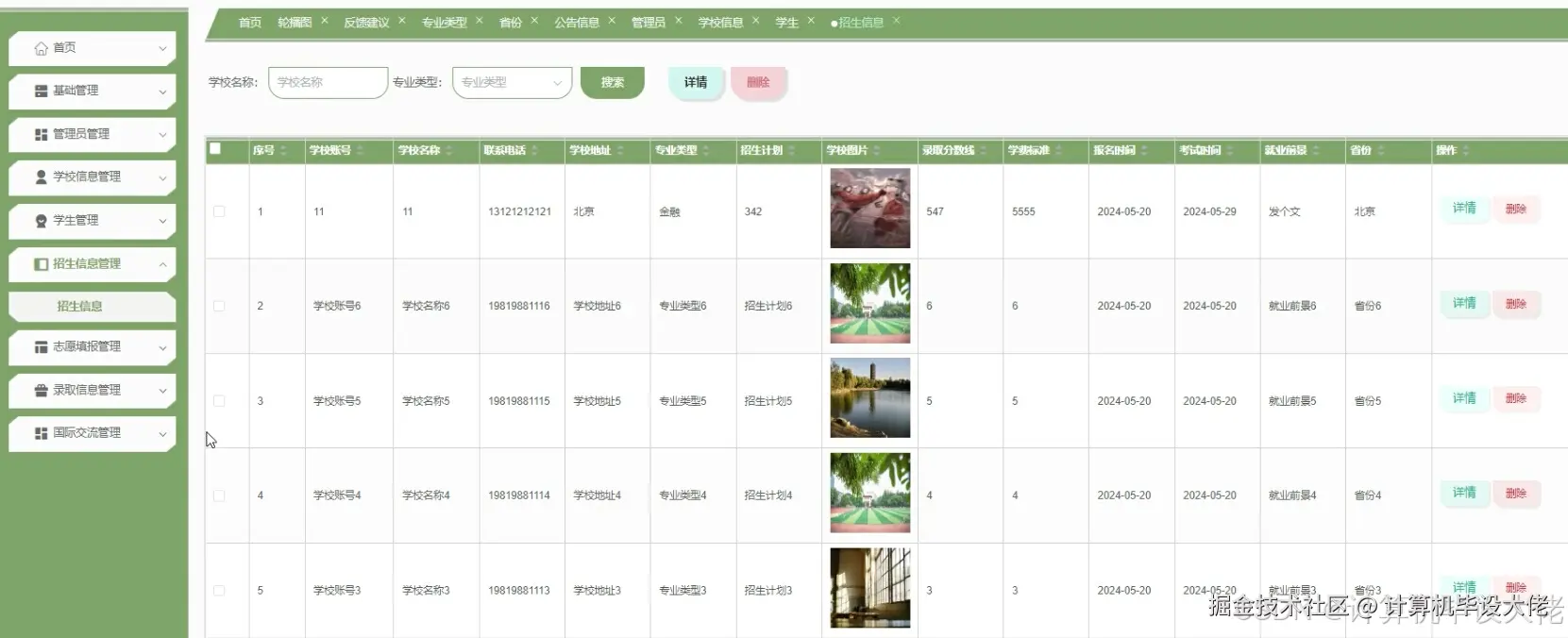Click the home icon beside 首页 in sidebar

pyautogui.click(x=41, y=48)
